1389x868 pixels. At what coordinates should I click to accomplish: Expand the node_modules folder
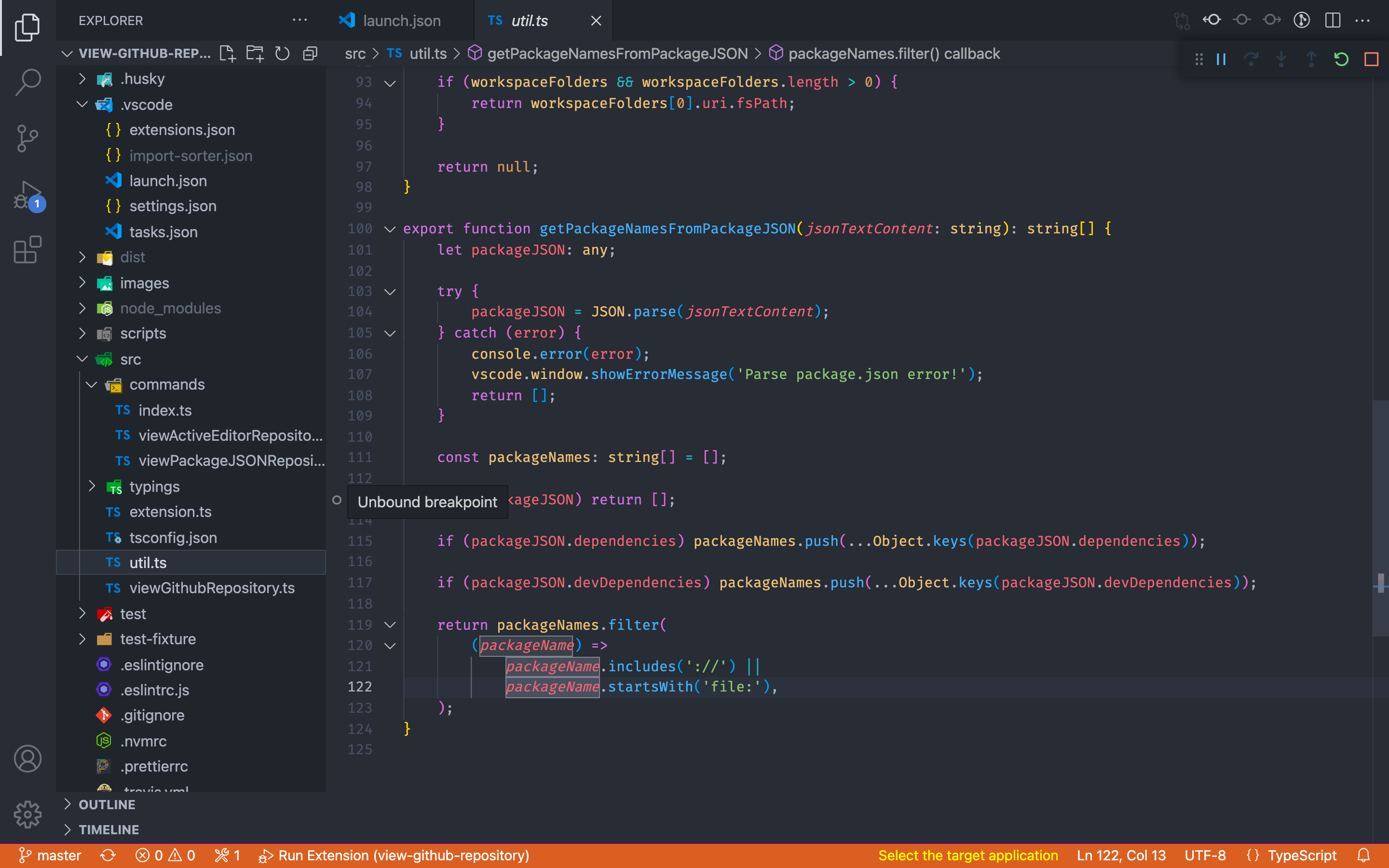[x=82, y=308]
